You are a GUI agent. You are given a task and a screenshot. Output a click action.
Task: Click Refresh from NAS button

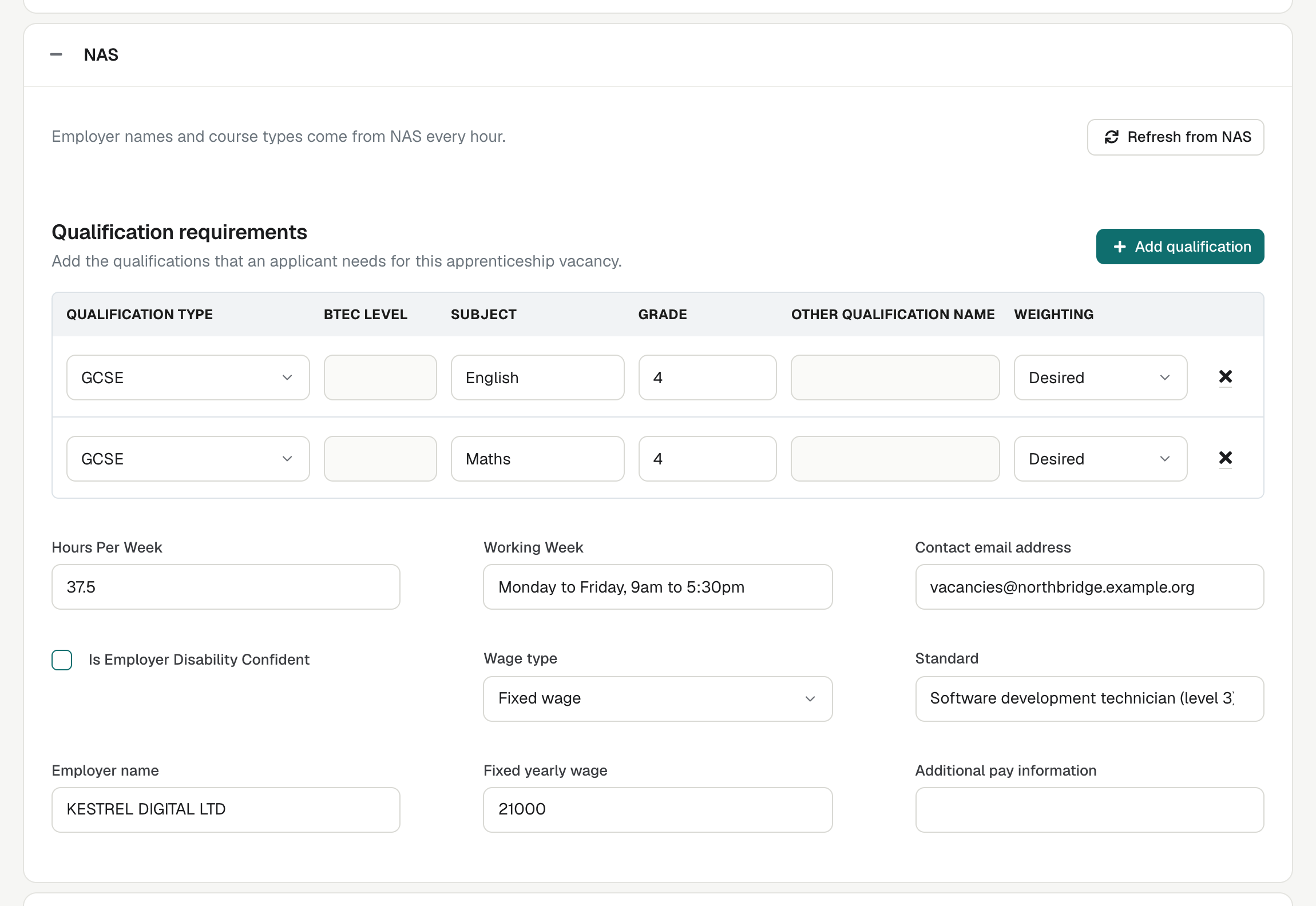click(1175, 137)
